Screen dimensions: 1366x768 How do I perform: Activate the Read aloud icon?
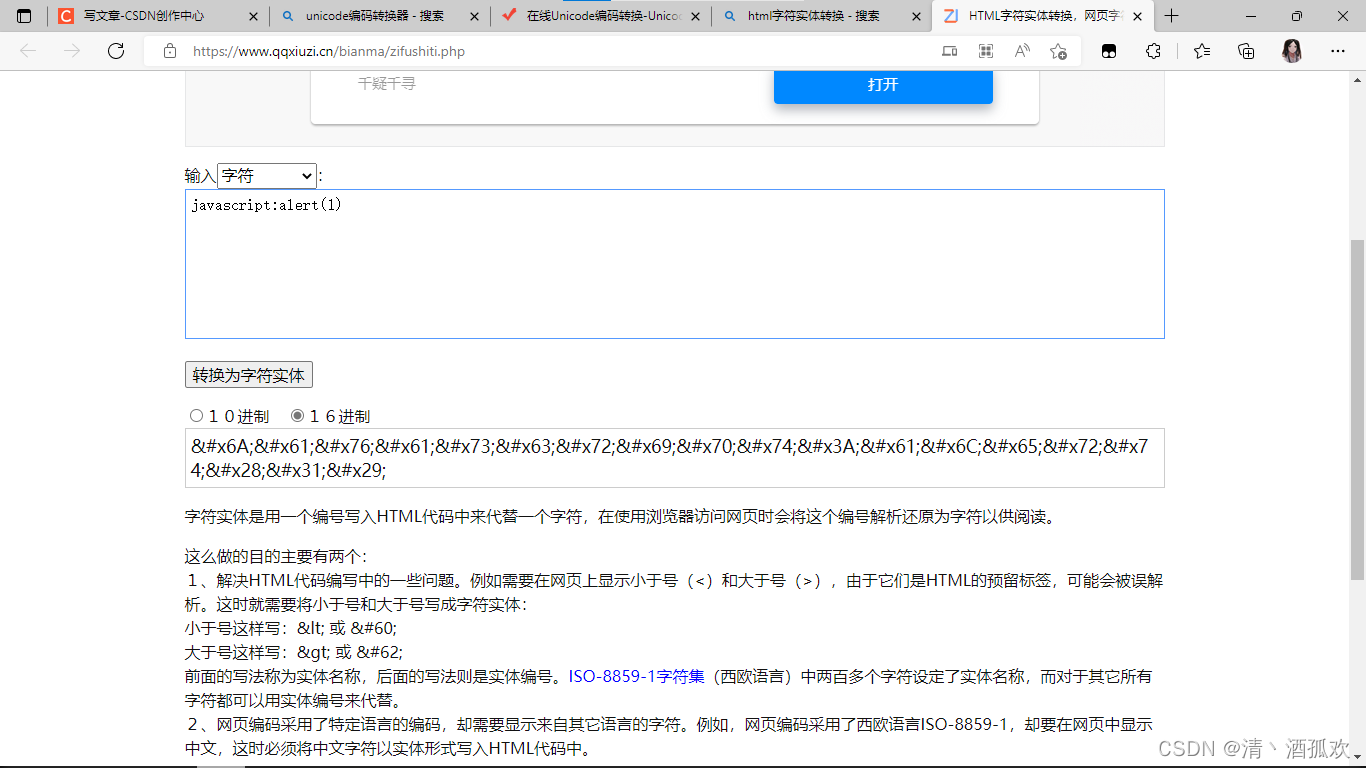tap(1022, 51)
